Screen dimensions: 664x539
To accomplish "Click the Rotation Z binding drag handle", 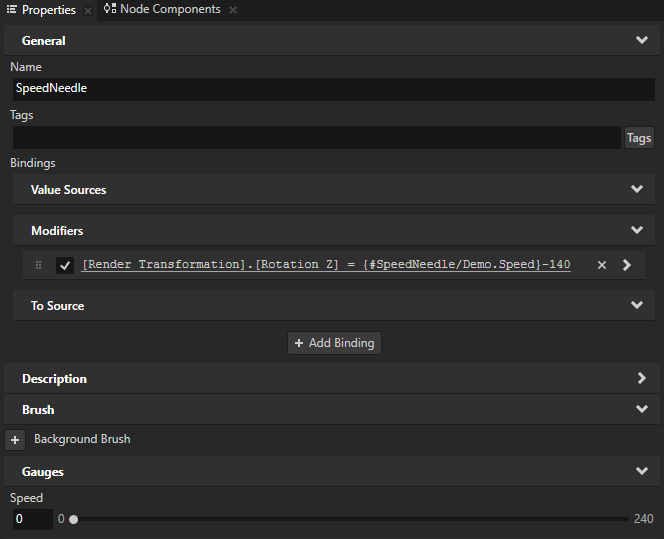I will (39, 265).
